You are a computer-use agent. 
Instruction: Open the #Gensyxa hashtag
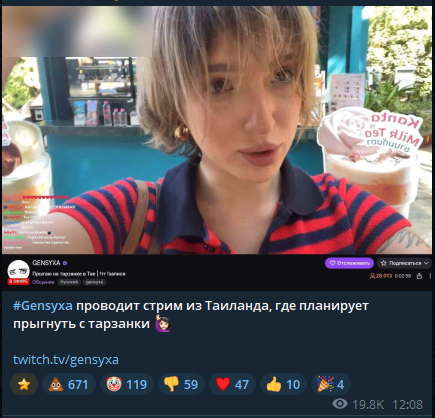(x=43, y=306)
